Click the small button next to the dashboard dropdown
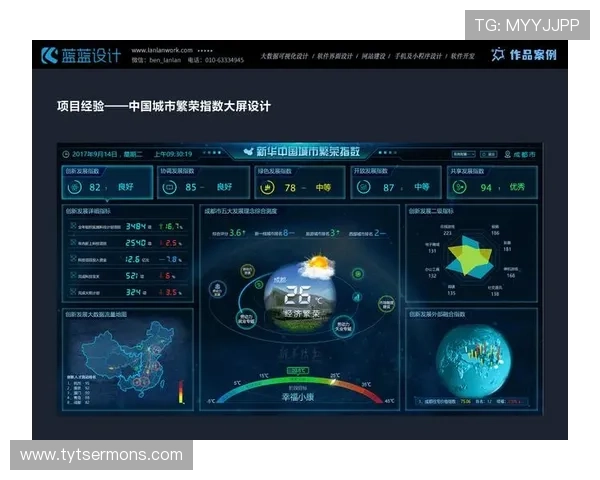The image size is (600, 480). [x=489, y=154]
